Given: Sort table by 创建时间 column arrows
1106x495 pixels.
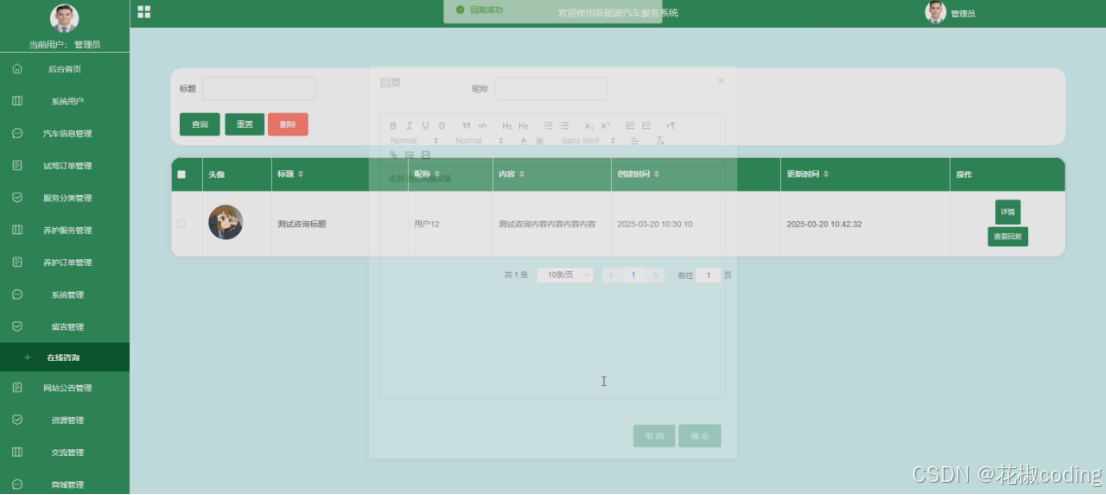Looking at the screenshot, I should pos(657,174).
